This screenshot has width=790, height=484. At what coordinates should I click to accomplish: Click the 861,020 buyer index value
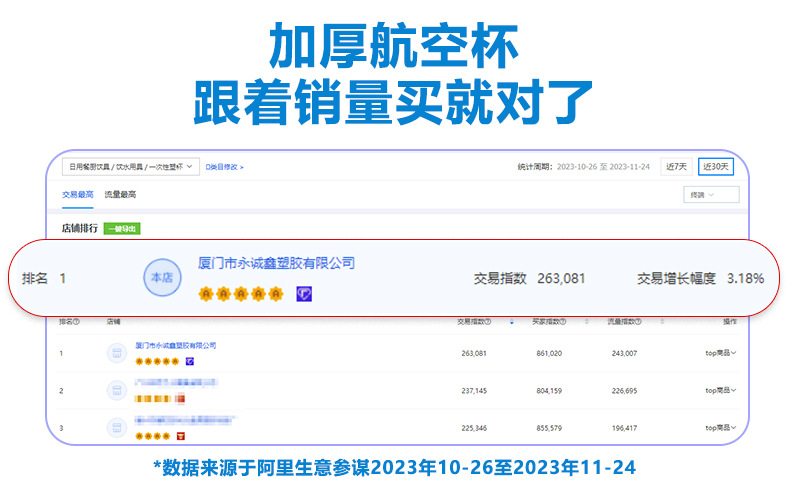point(549,354)
